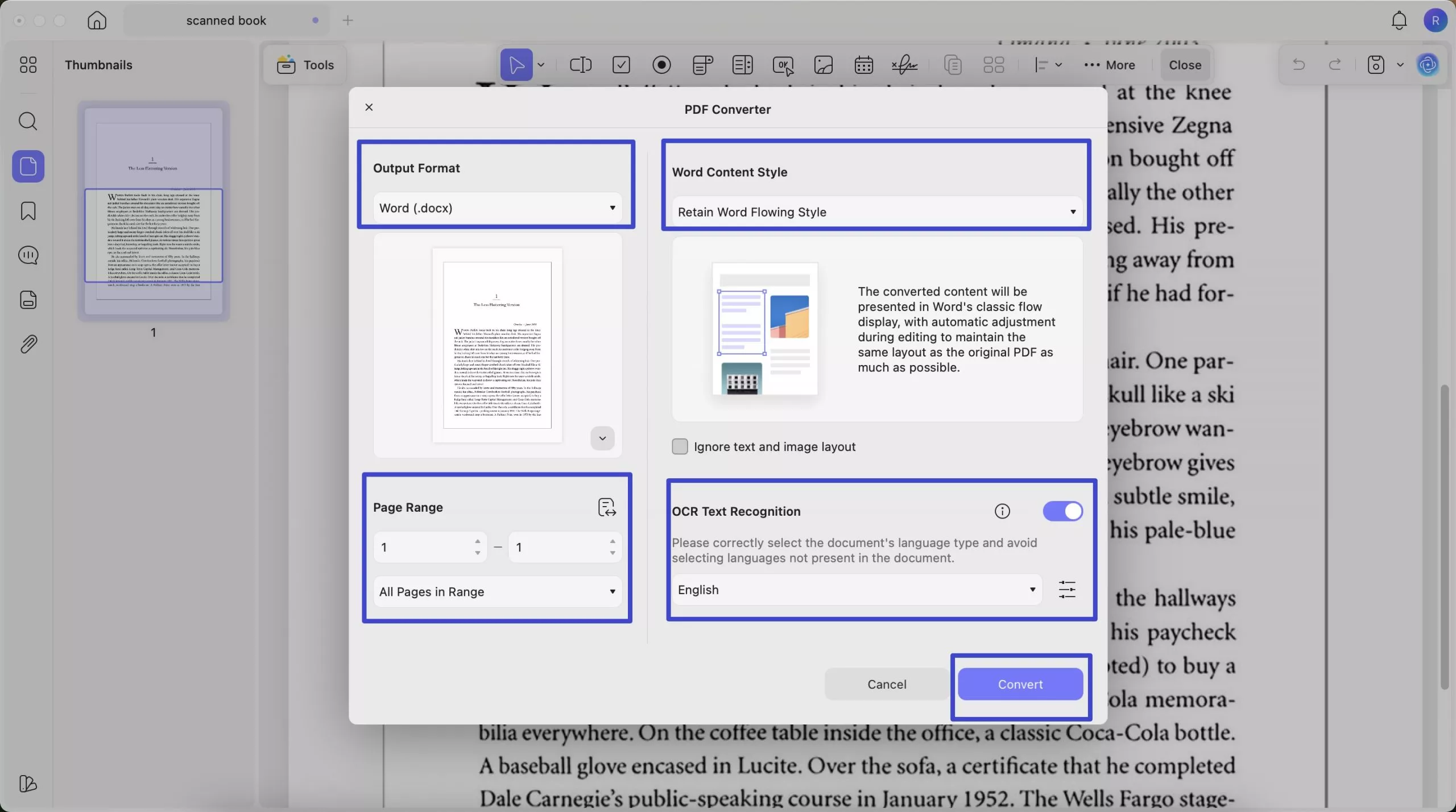Click the notifications bell icon
Screen dimensions: 1456x812
tap(1399, 20)
